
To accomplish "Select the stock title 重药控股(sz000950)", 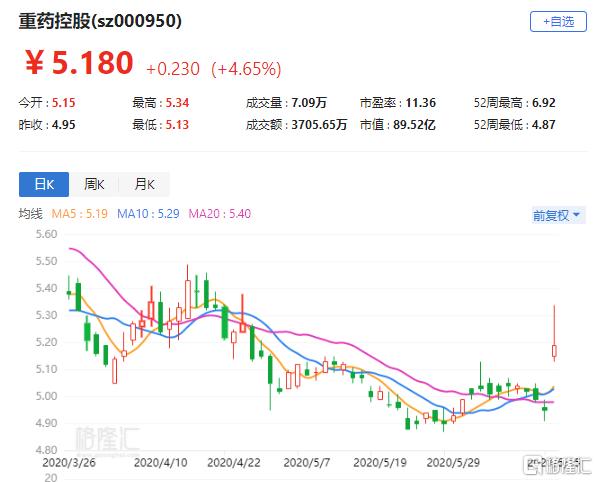I will (100, 21).
